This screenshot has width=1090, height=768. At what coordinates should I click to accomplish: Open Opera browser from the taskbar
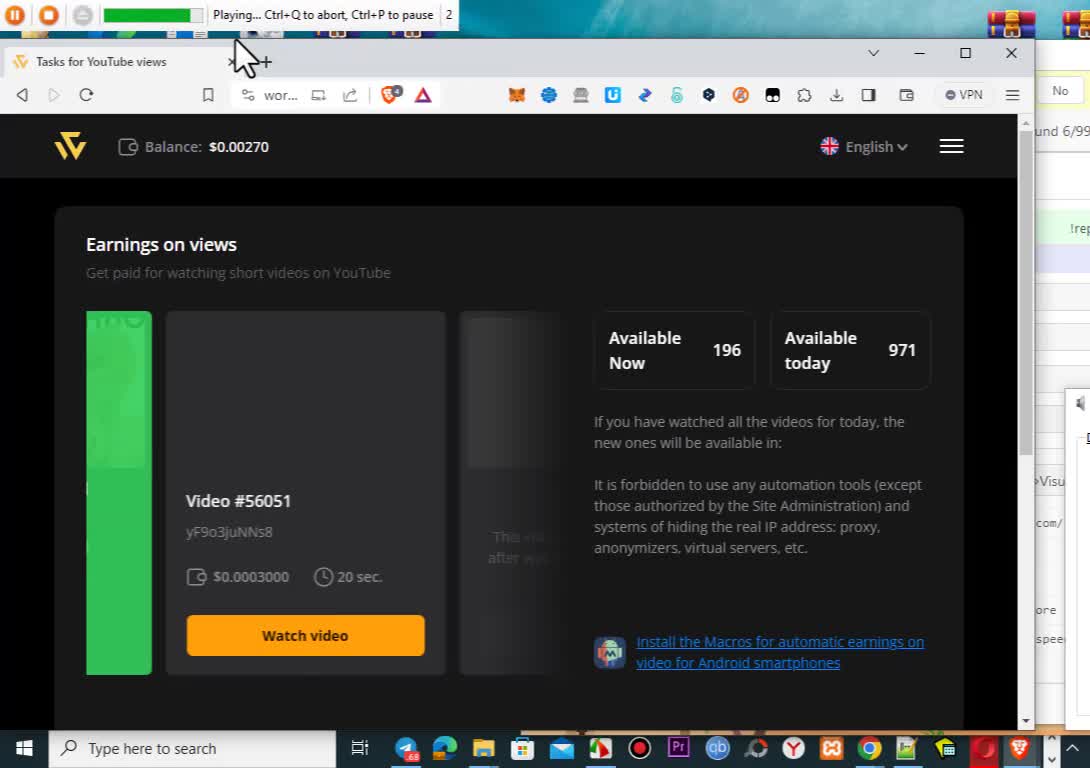coord(984,749)
